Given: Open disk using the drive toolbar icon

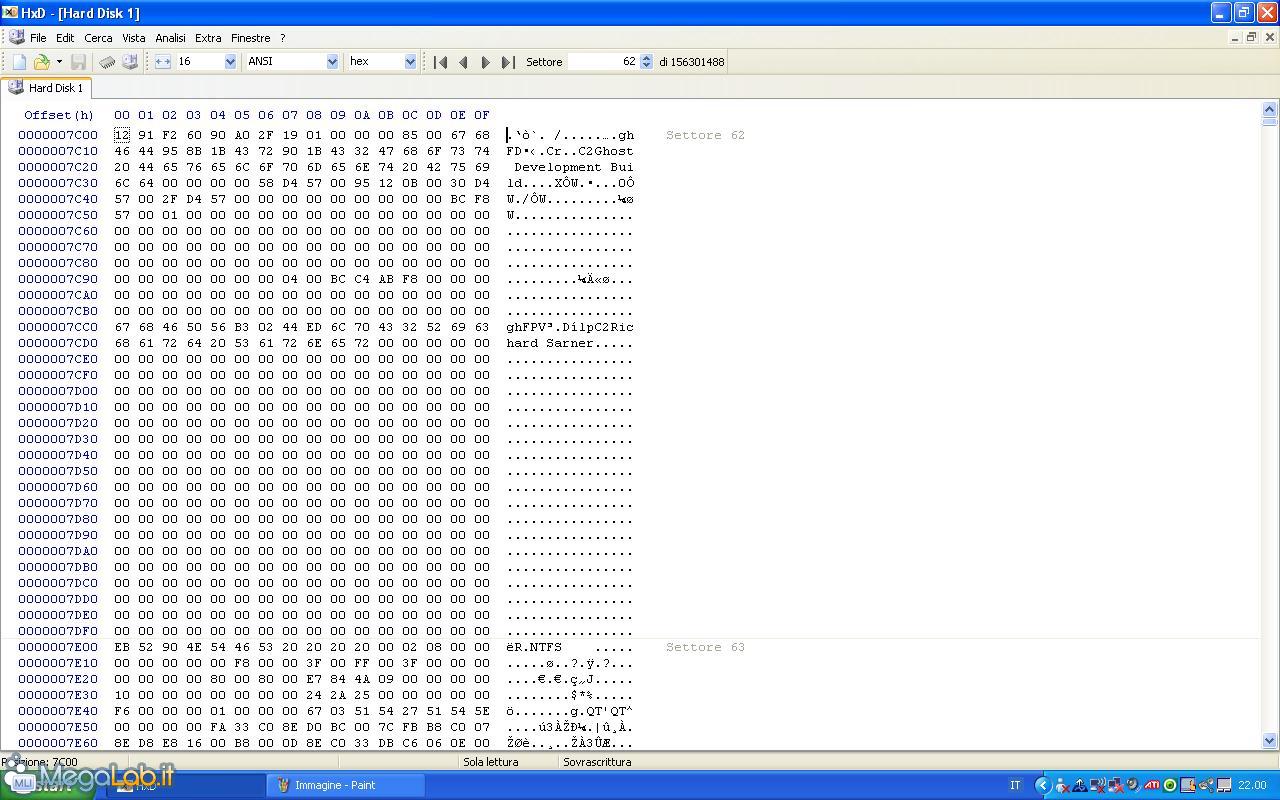Looking at the screenshot, I should tap(130, 62).
